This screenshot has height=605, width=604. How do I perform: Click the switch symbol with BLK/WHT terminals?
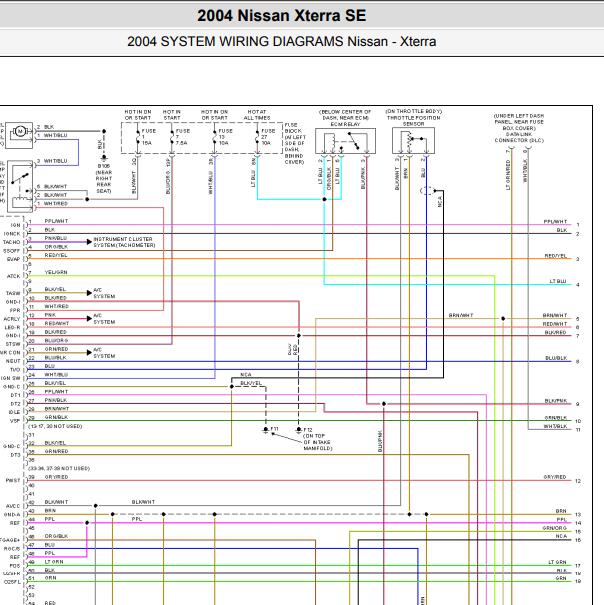[x=20, y=186]
